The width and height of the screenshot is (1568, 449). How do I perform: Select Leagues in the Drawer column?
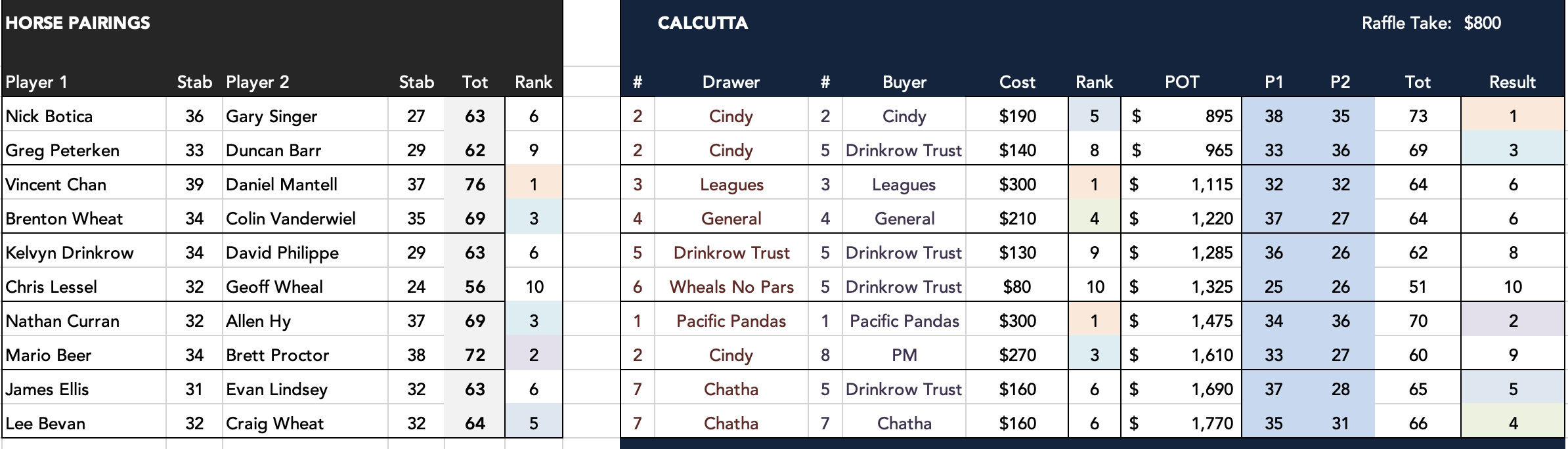(x=731, y=184)
